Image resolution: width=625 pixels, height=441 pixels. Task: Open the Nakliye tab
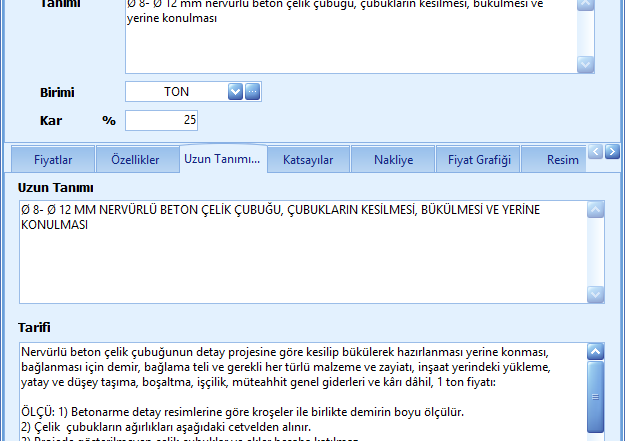393,159
